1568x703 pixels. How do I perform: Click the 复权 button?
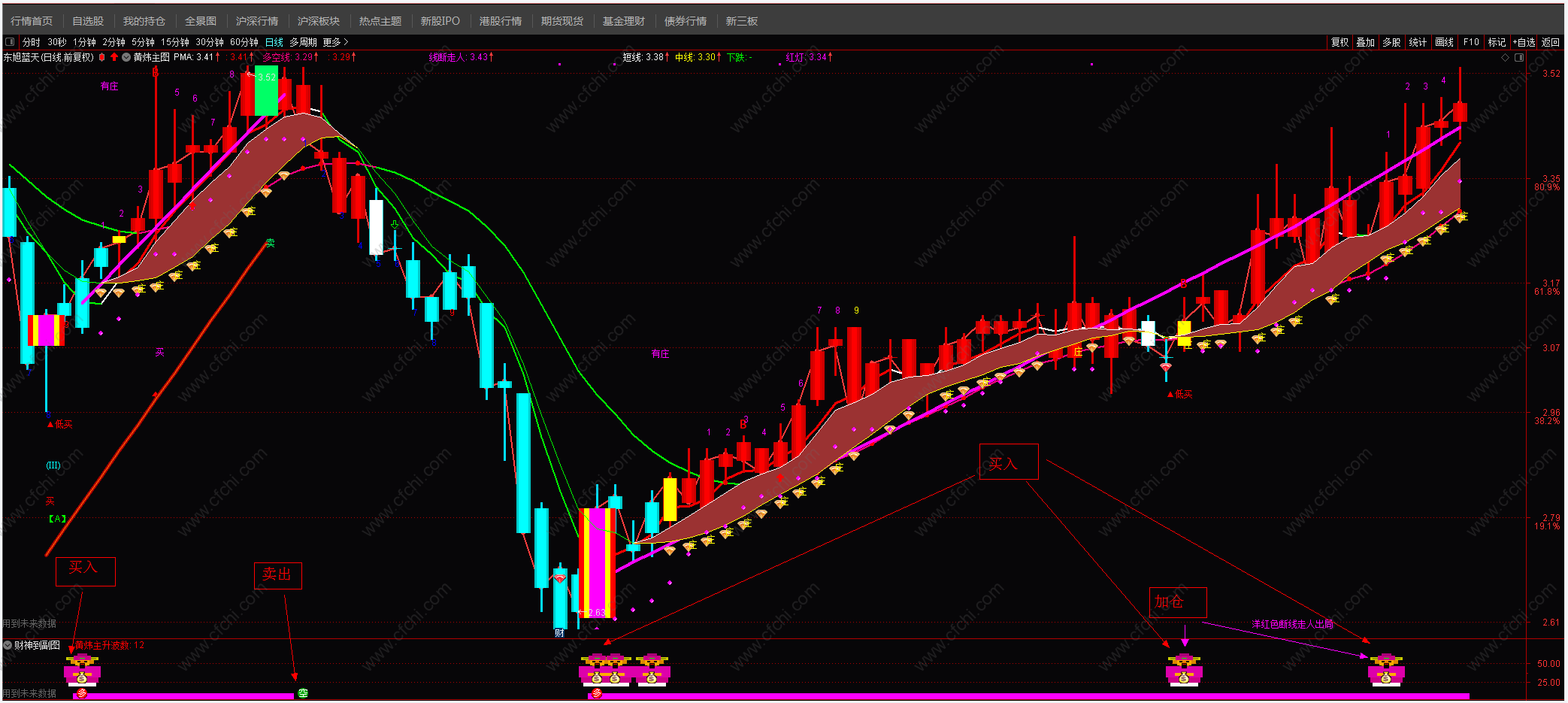pos(1339,42)
